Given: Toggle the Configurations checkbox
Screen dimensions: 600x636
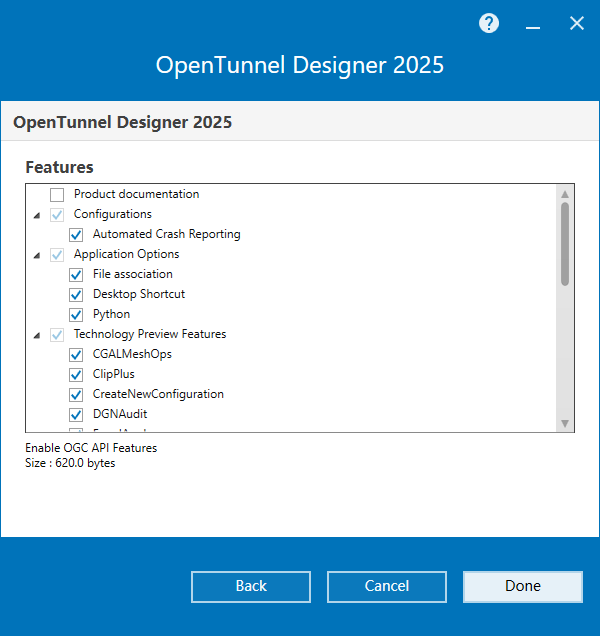Looking at the screenshot, I should (x=57, y=215).
